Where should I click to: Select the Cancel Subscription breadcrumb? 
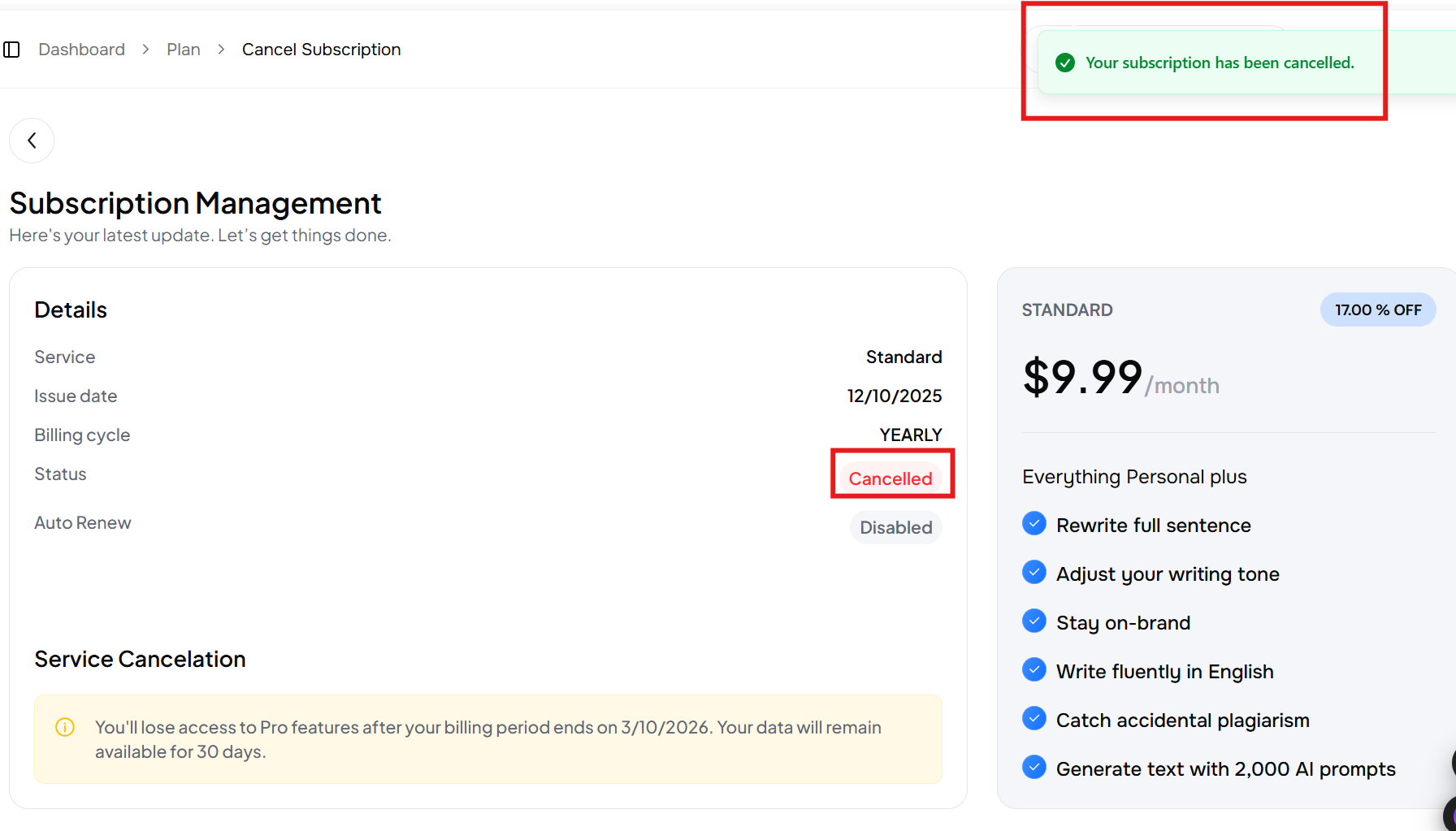tap(321, 50)
